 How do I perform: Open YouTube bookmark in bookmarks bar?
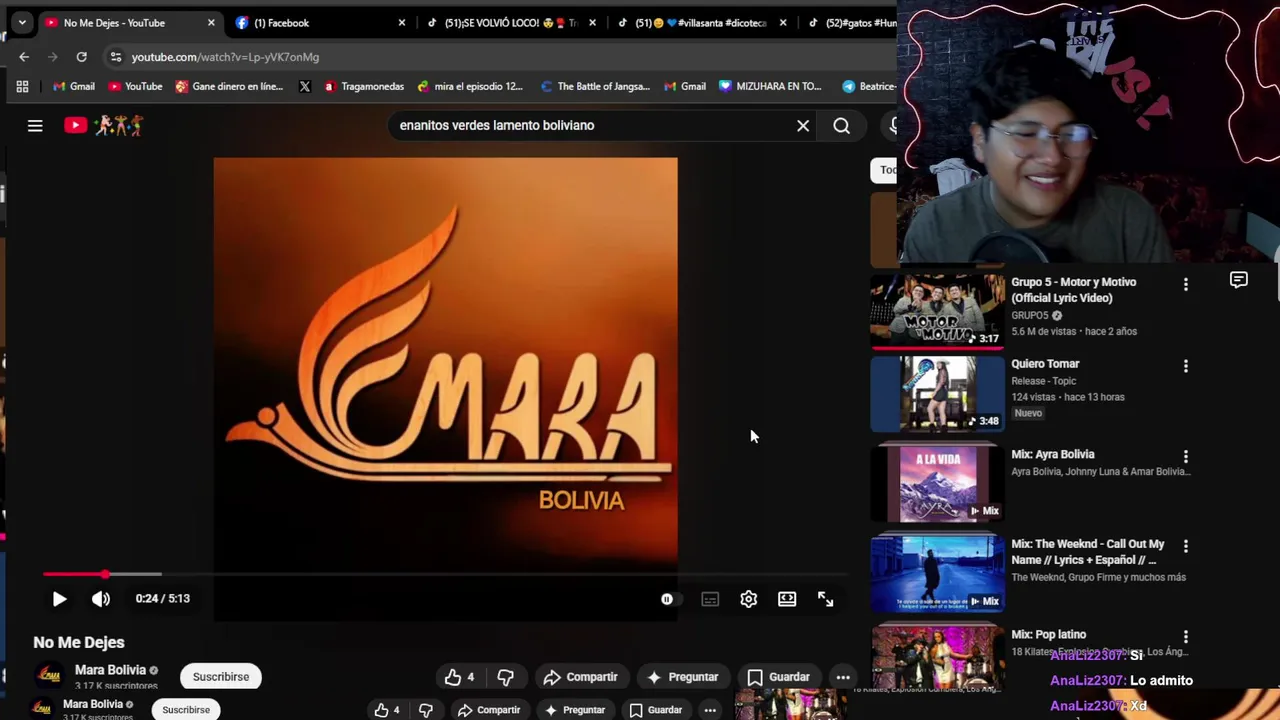(134, 87)
